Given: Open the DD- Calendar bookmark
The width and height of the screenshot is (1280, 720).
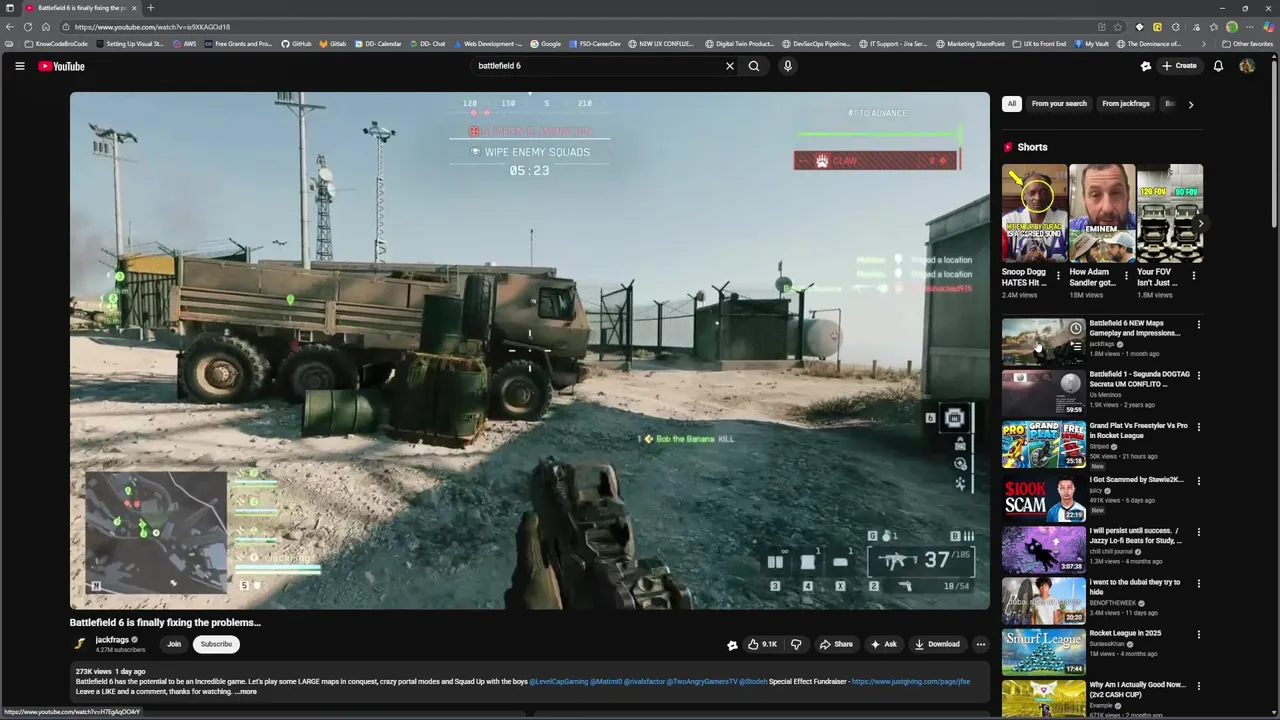Looking at the screenshot, I should tap(378, 44).
